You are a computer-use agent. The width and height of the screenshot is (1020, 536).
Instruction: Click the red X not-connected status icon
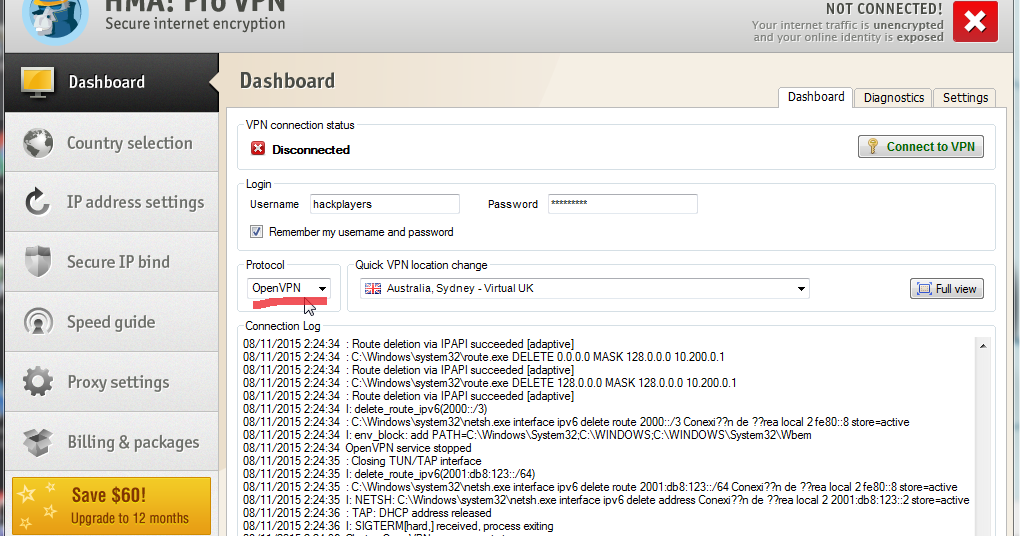click(x=975, y=21)
